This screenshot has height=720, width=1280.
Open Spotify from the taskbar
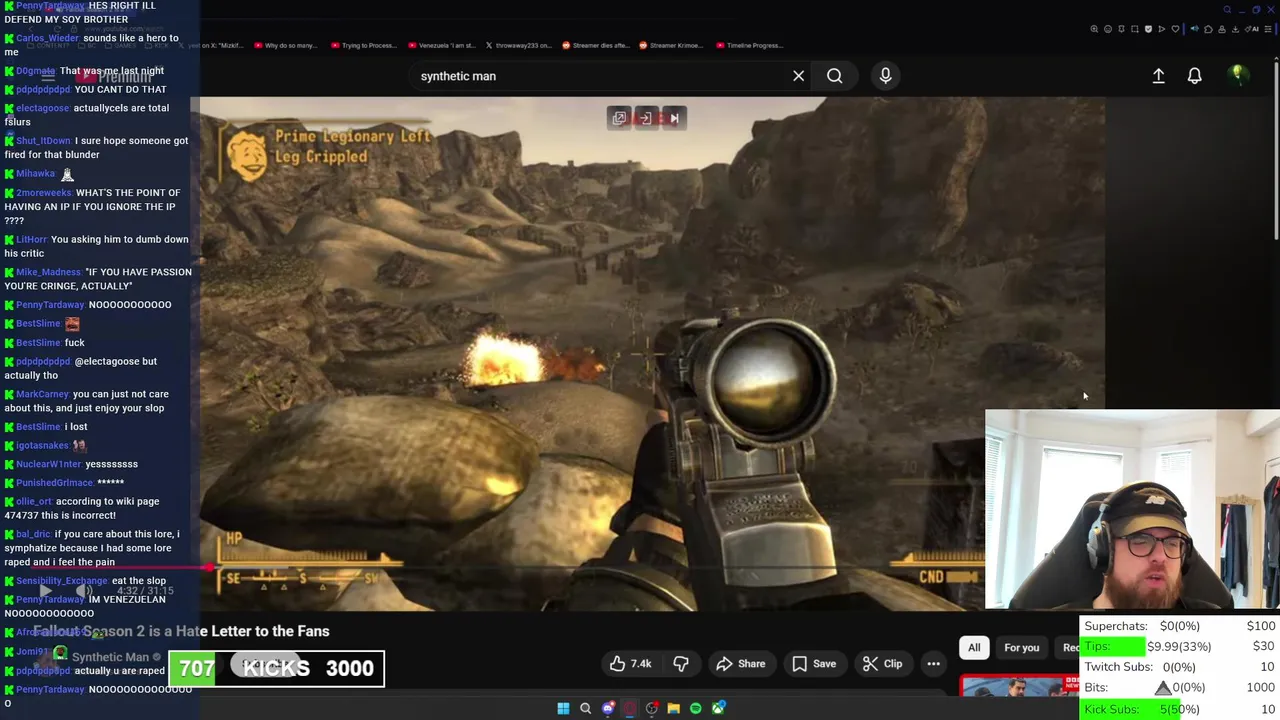click(x=695, y=709)
